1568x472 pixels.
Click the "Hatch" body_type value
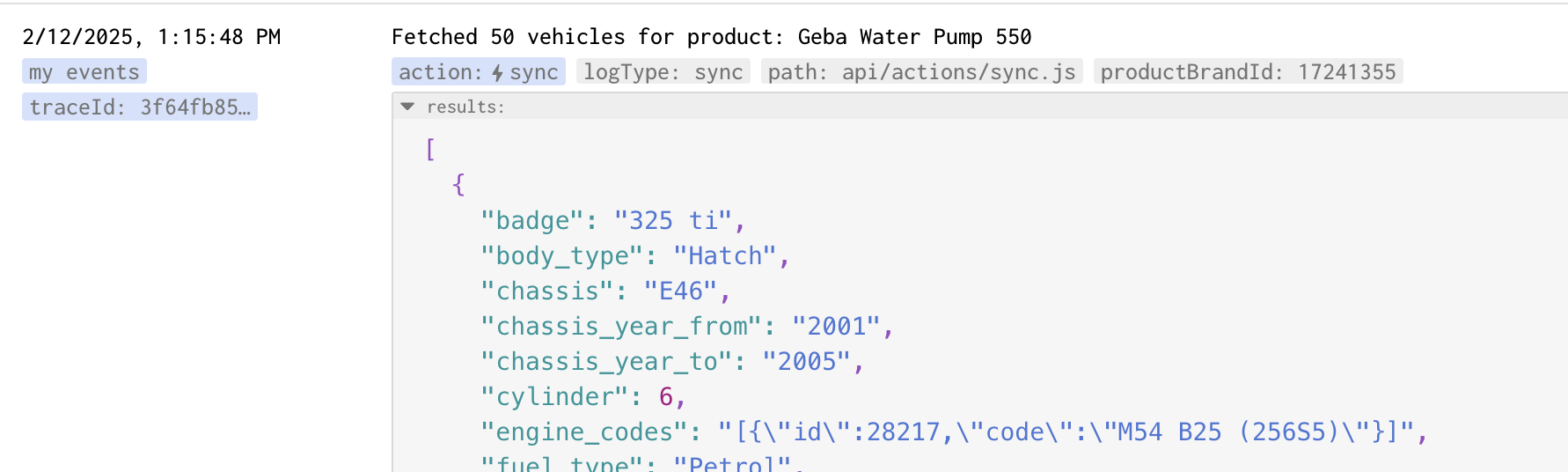pyautogui.click(x=725, y=255)
